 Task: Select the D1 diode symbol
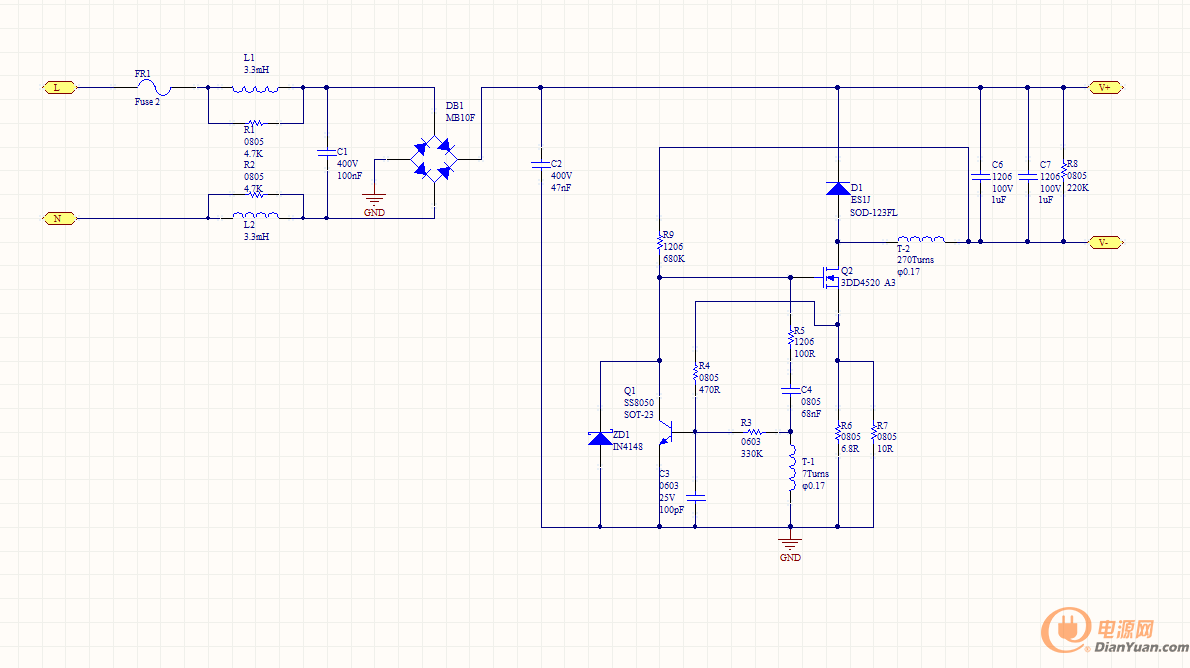click(838, 188)
